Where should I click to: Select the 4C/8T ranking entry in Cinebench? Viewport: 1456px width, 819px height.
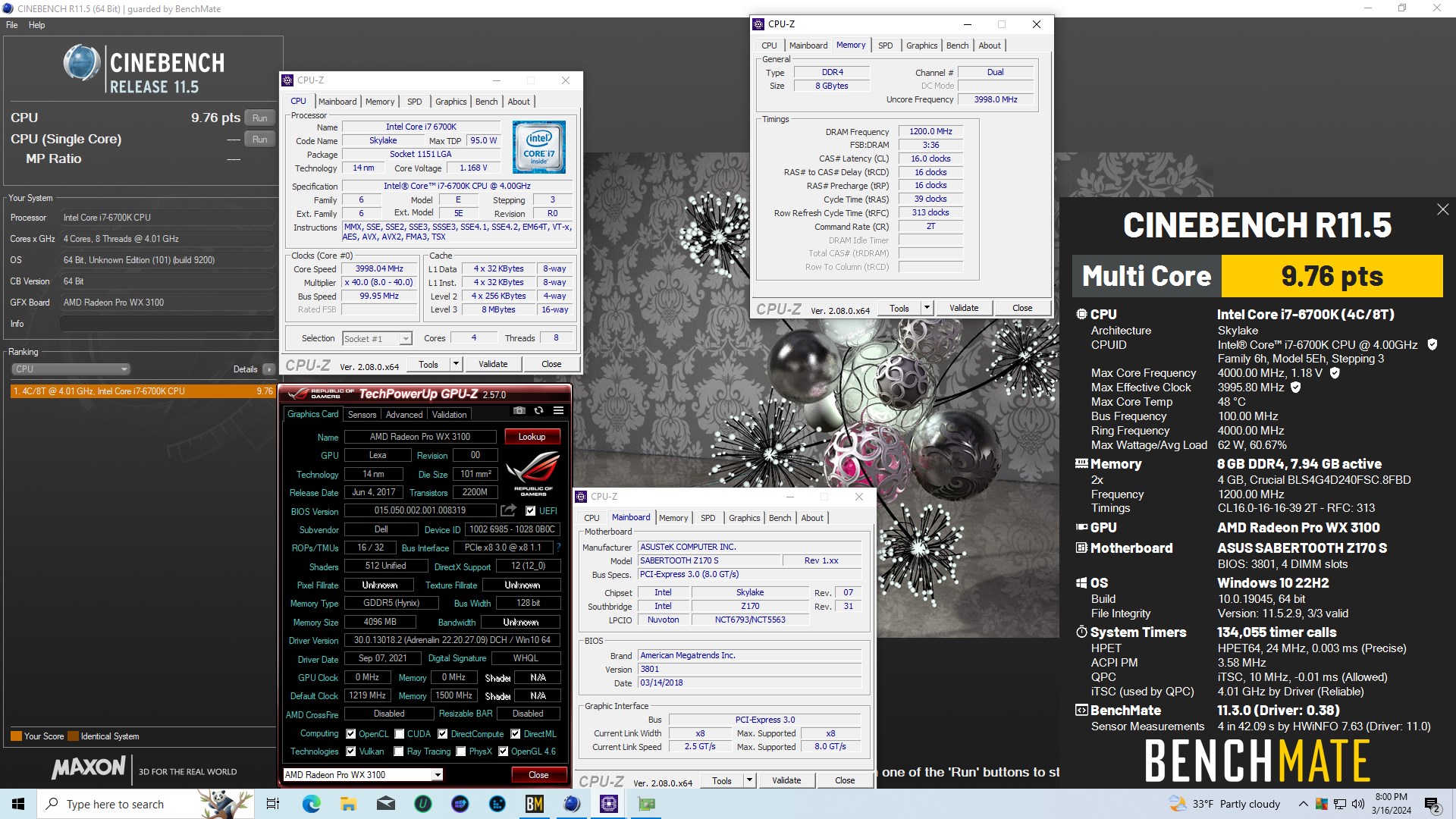pos(143,391)
